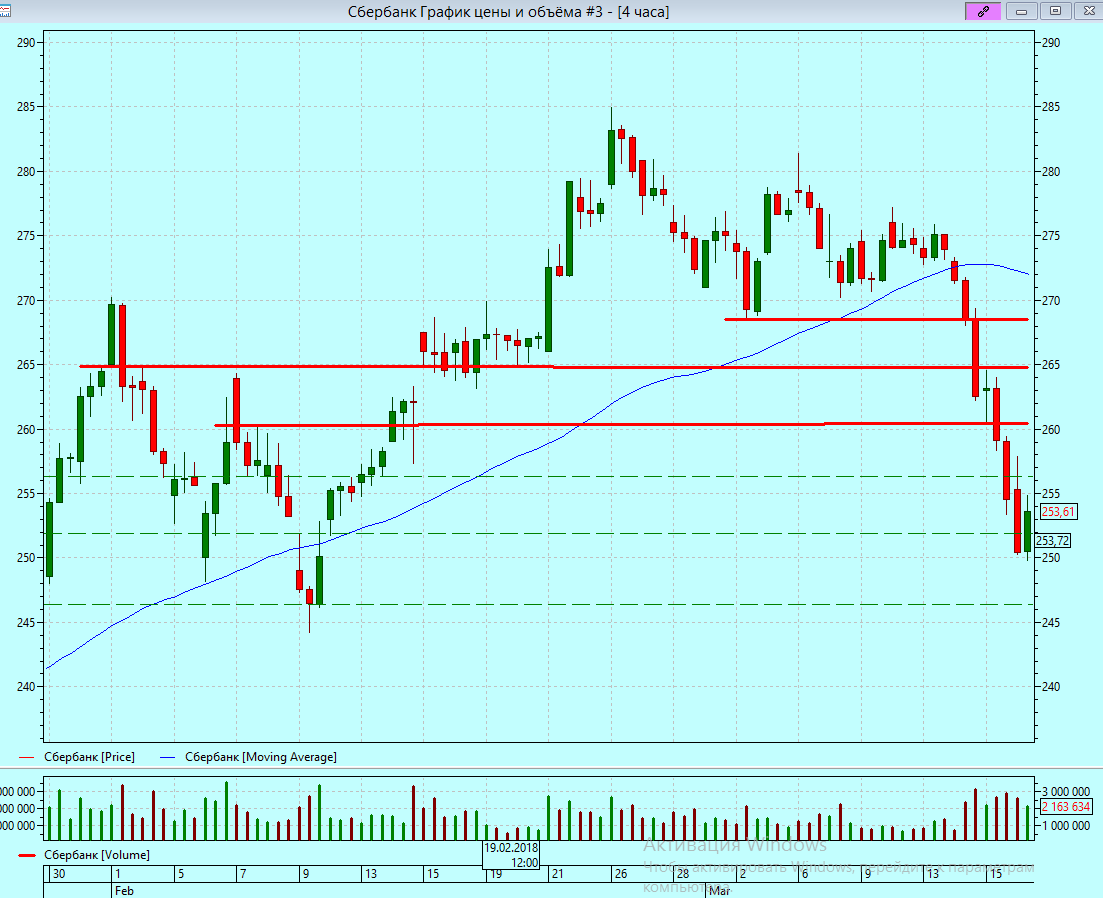Select the short red horizontal line near 268.5
Screen dimensions: 1103x898
point(876,319)
